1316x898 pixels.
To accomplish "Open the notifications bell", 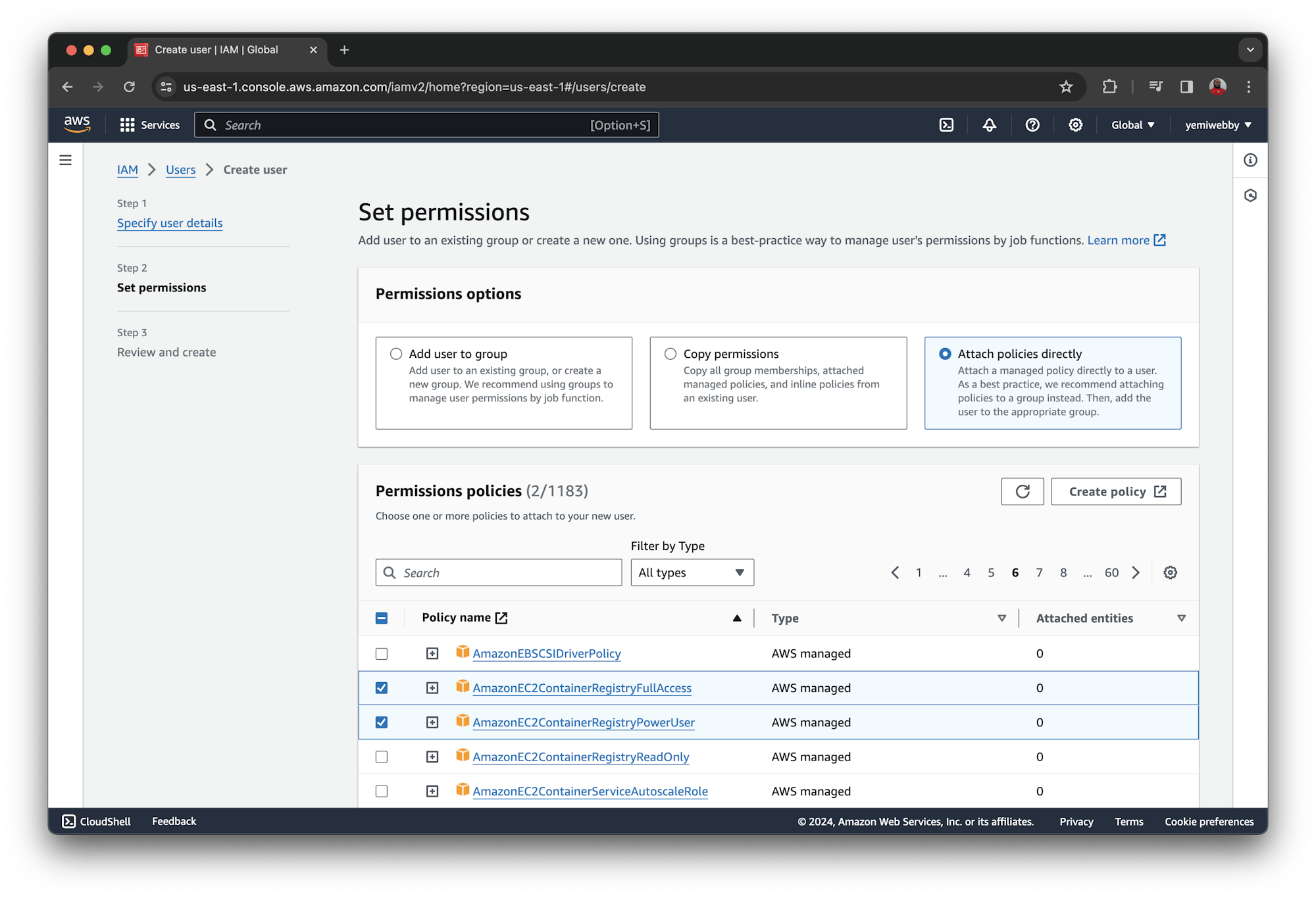I will pos(990,124).
